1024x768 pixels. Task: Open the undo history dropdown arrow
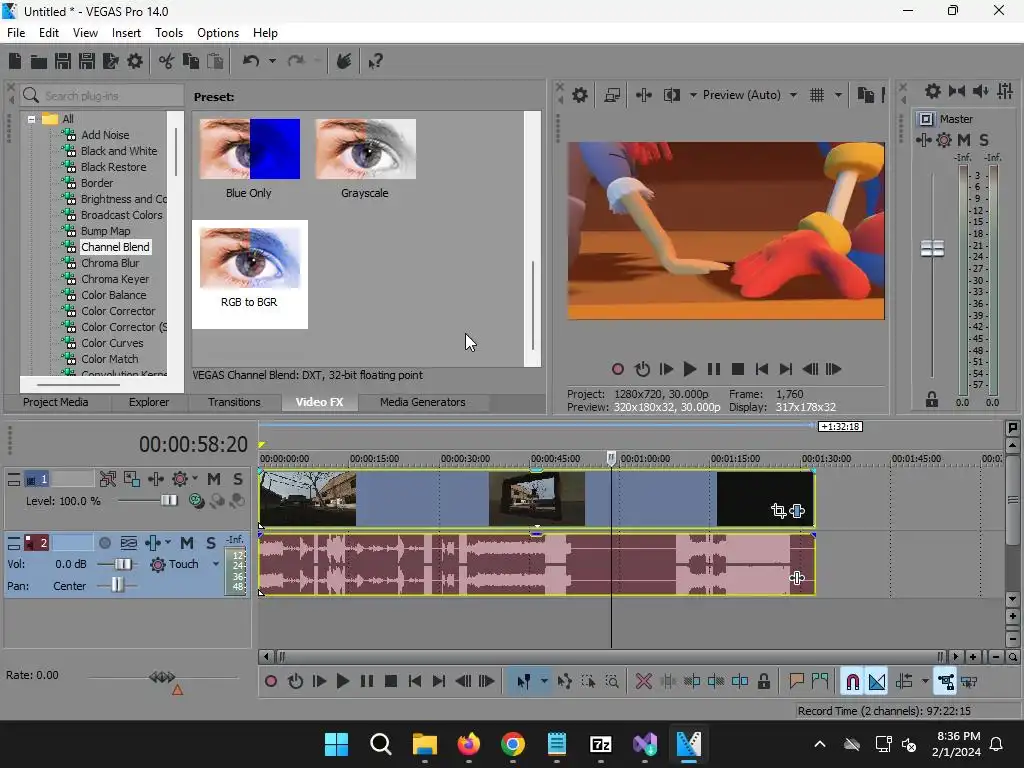272,61
